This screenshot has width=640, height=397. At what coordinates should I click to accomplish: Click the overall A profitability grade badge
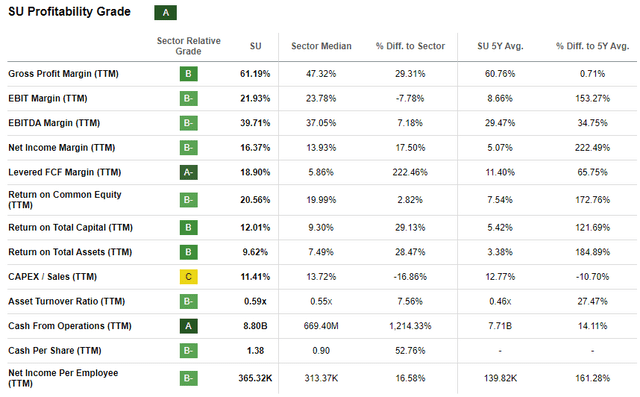coord(165,13)
